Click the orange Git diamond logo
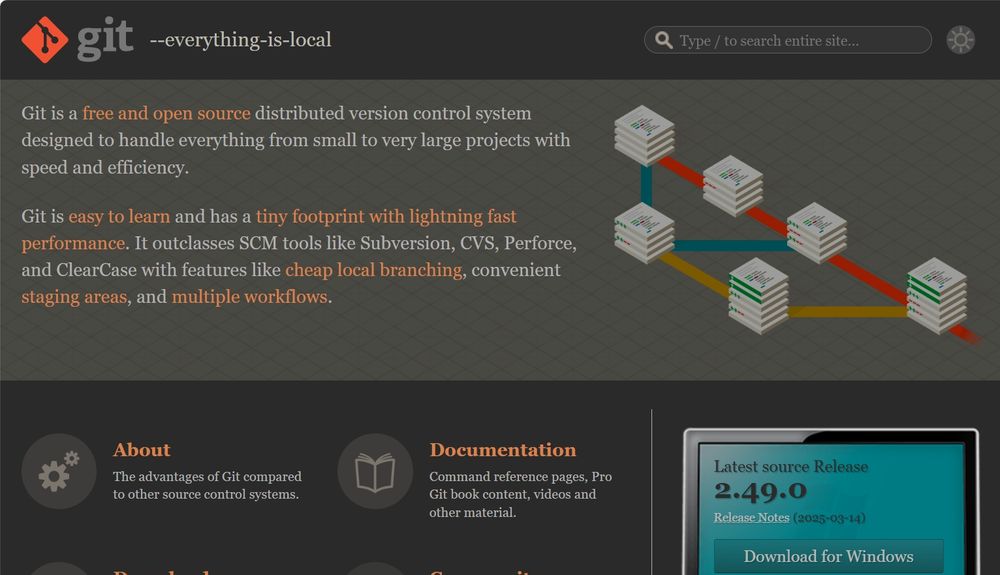 45,40
